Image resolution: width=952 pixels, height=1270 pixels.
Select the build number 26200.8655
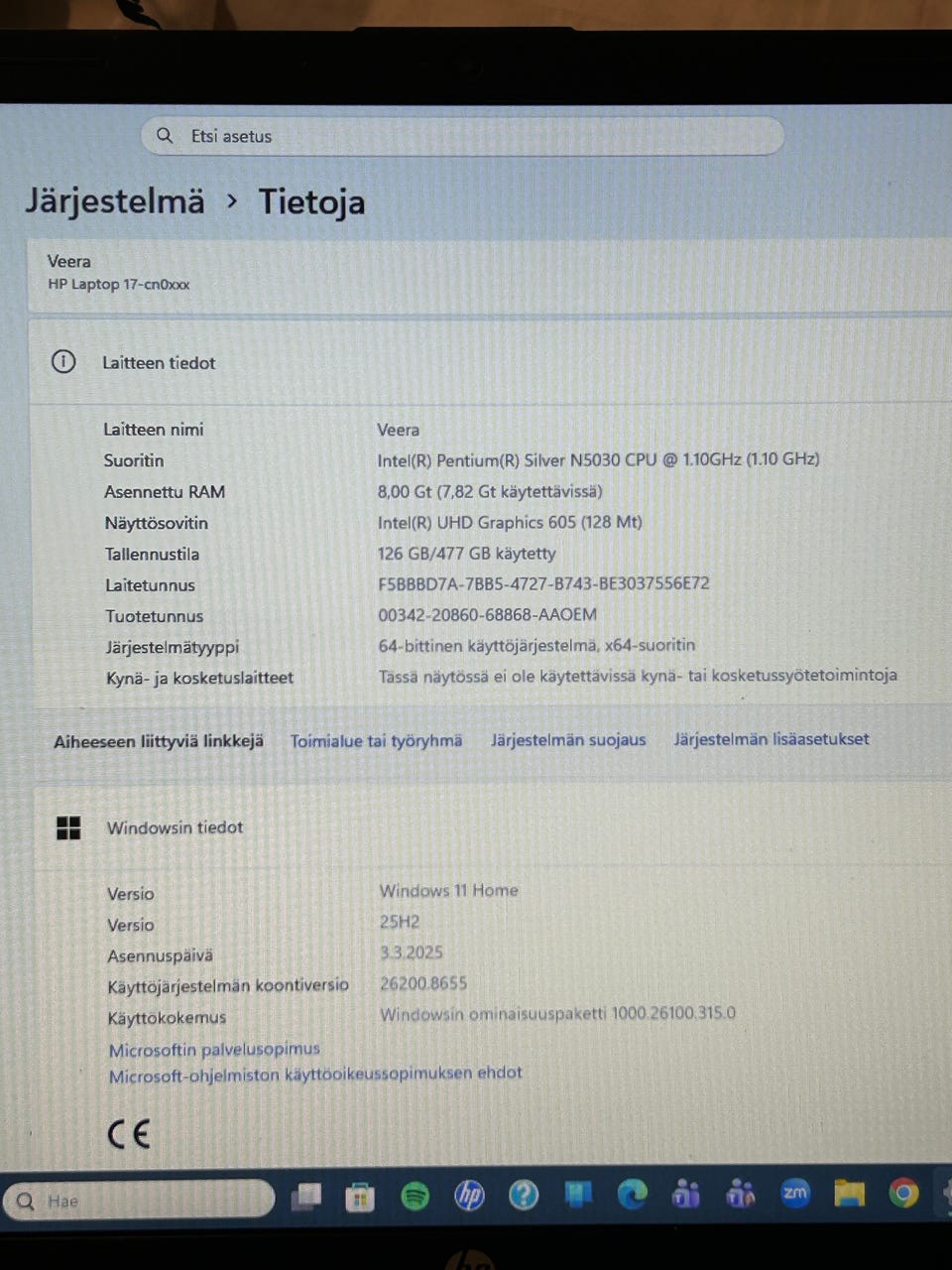422,983
